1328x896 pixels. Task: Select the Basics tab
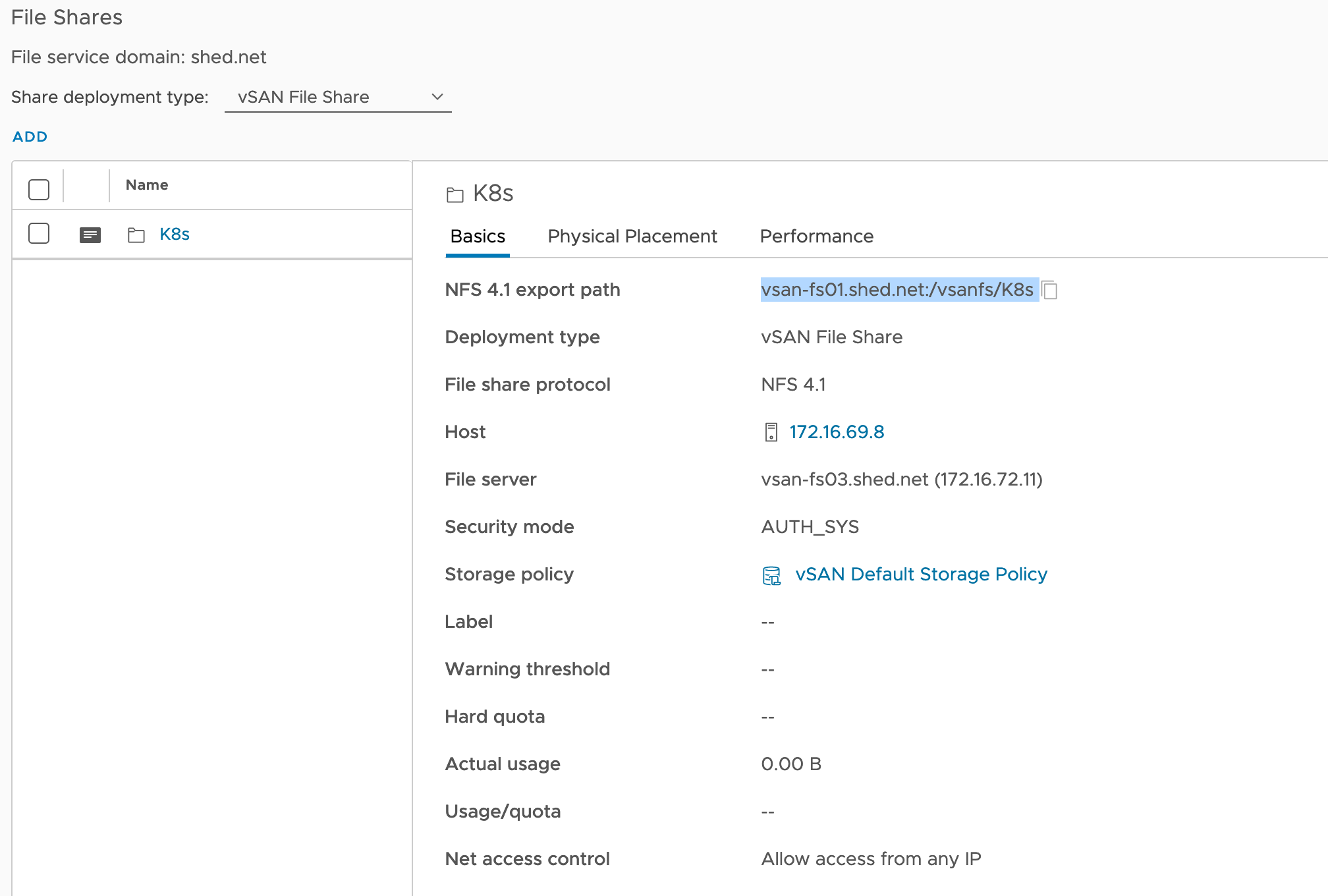click(x=478, y=237)
